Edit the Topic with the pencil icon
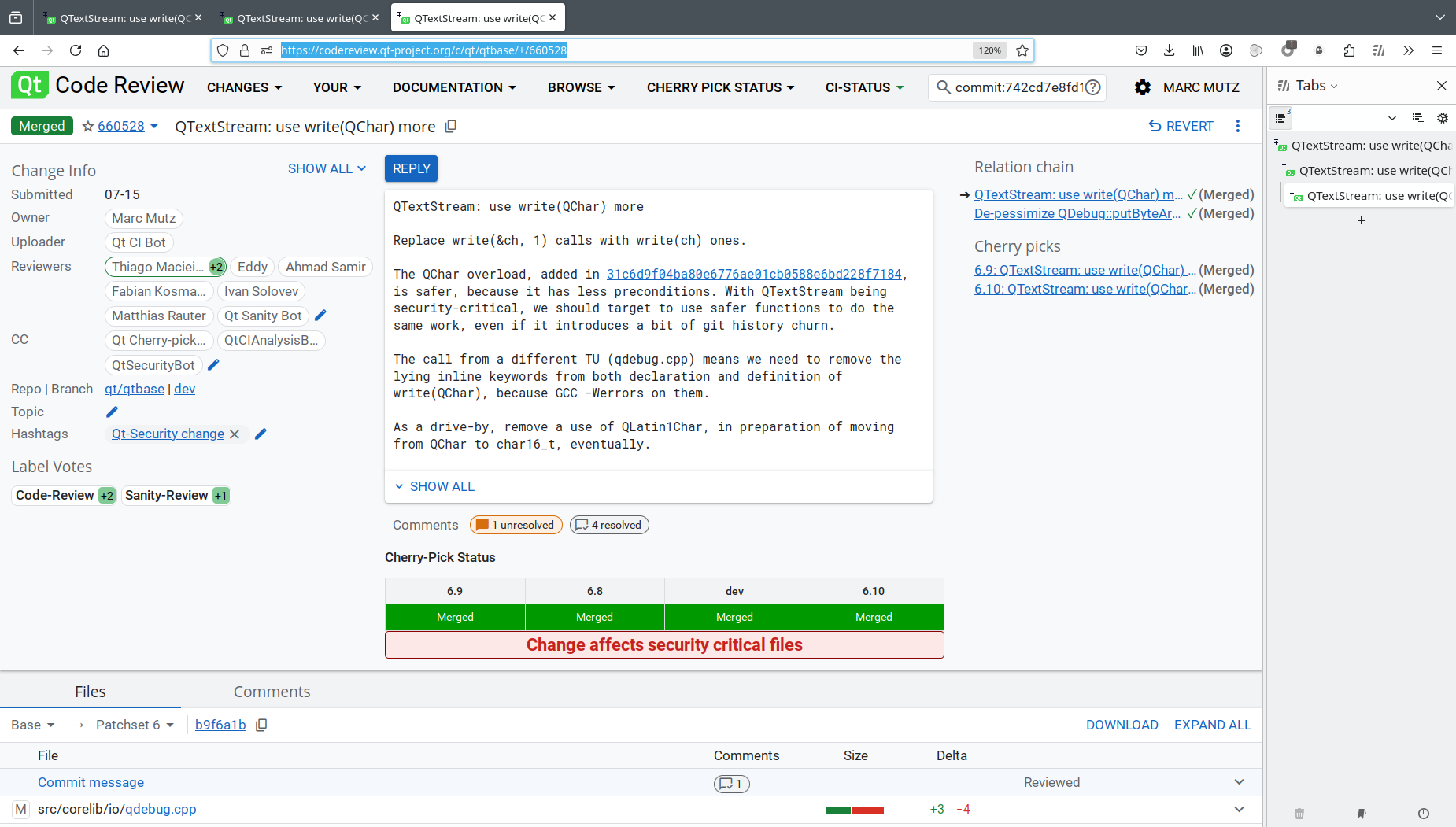Image resolution: width=1456 pixels, height=827 pixels. pos(112,412)
